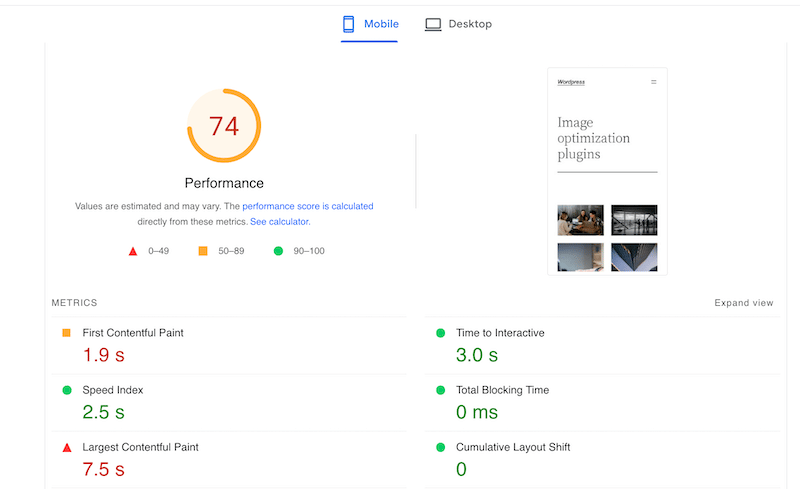This screenshot has height=489, width=800.
Task: Click the Cumulative Layout Shift metric label
Action: coord(513,447)
